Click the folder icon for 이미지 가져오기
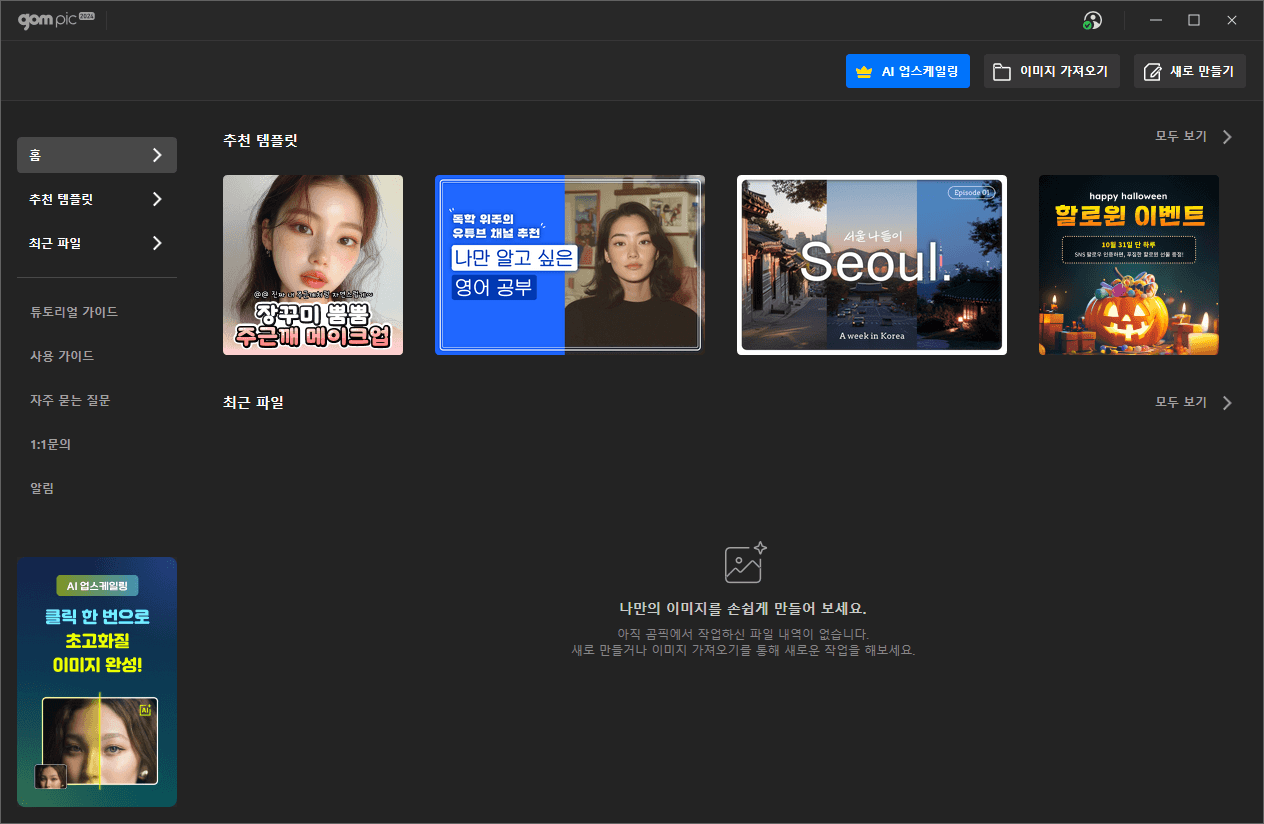The image size is (1264, 824). tap(1001, 72)
